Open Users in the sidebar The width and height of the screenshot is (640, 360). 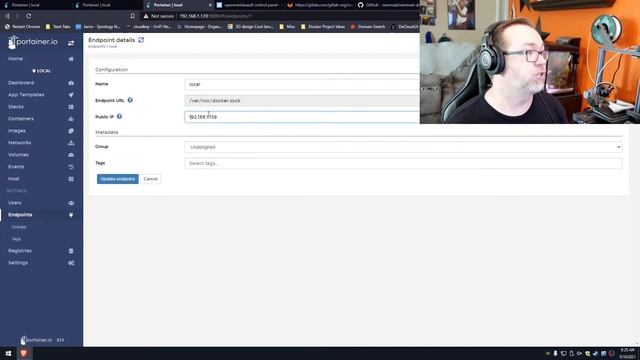click(15, 203)
